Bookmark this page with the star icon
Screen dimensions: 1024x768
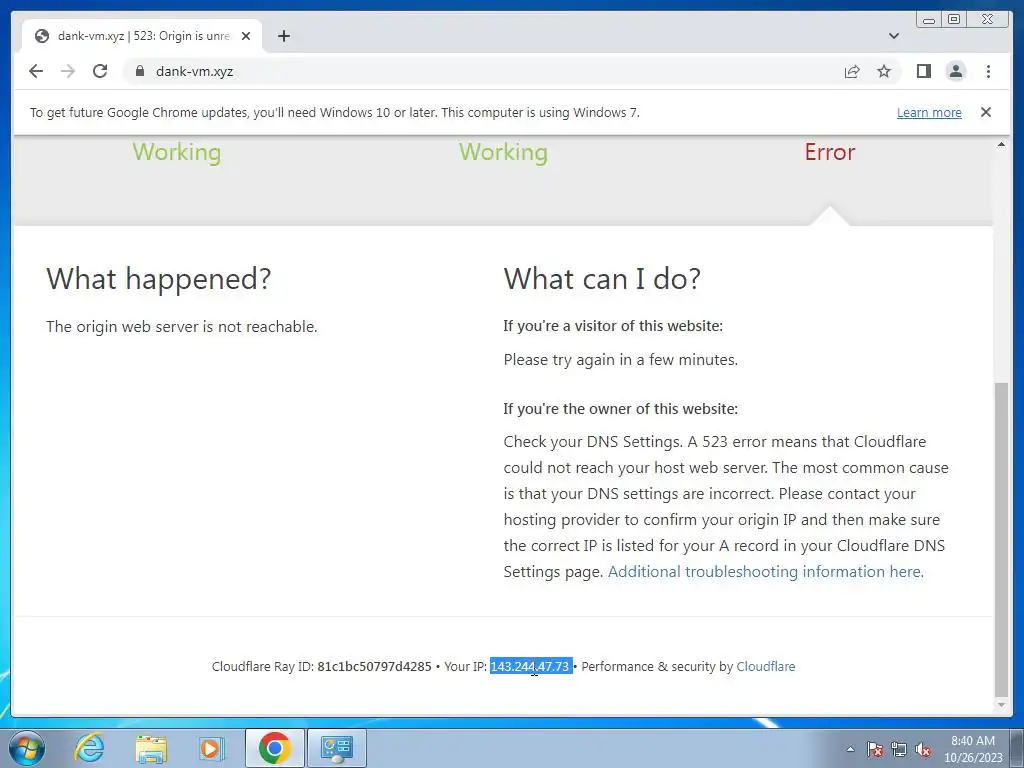(x=884, y=71)
